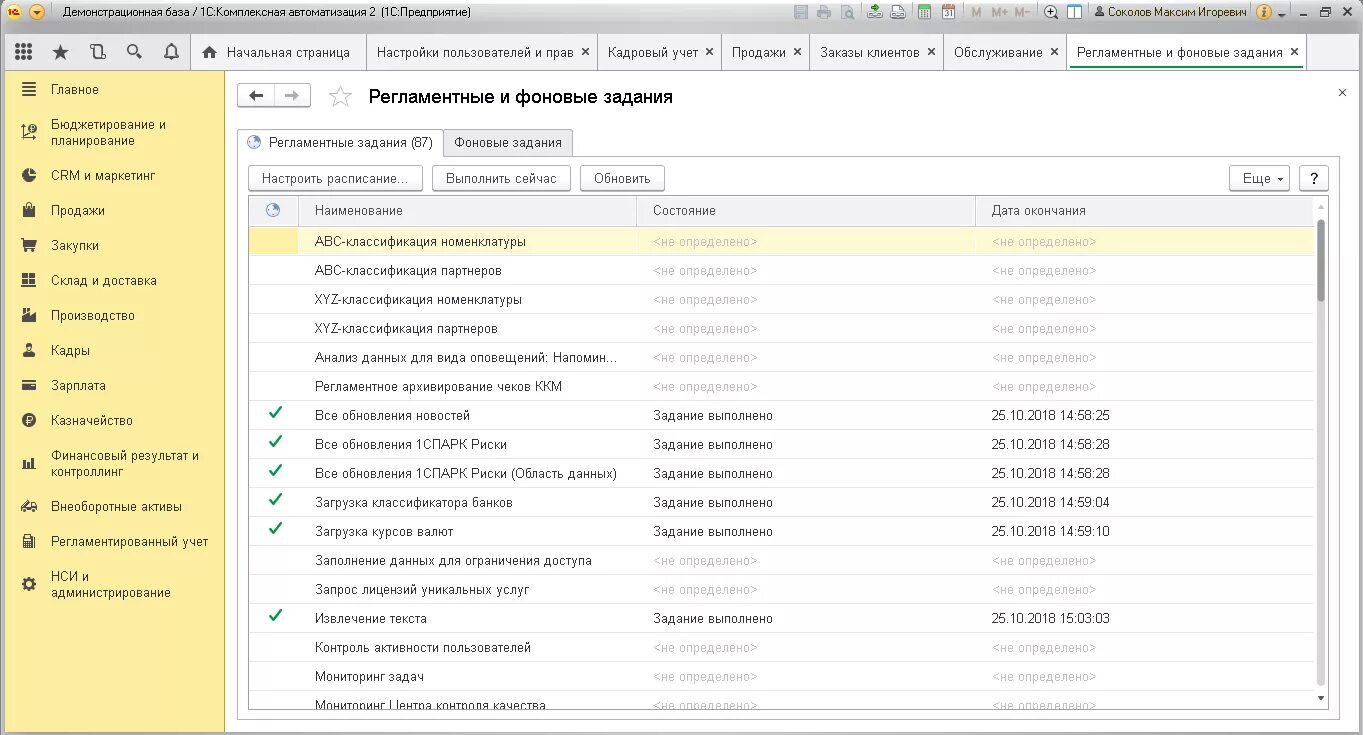This screenshot has width=1363, height=735.
Task: Select Фоновые задания tab
Action: pos(508,142)
